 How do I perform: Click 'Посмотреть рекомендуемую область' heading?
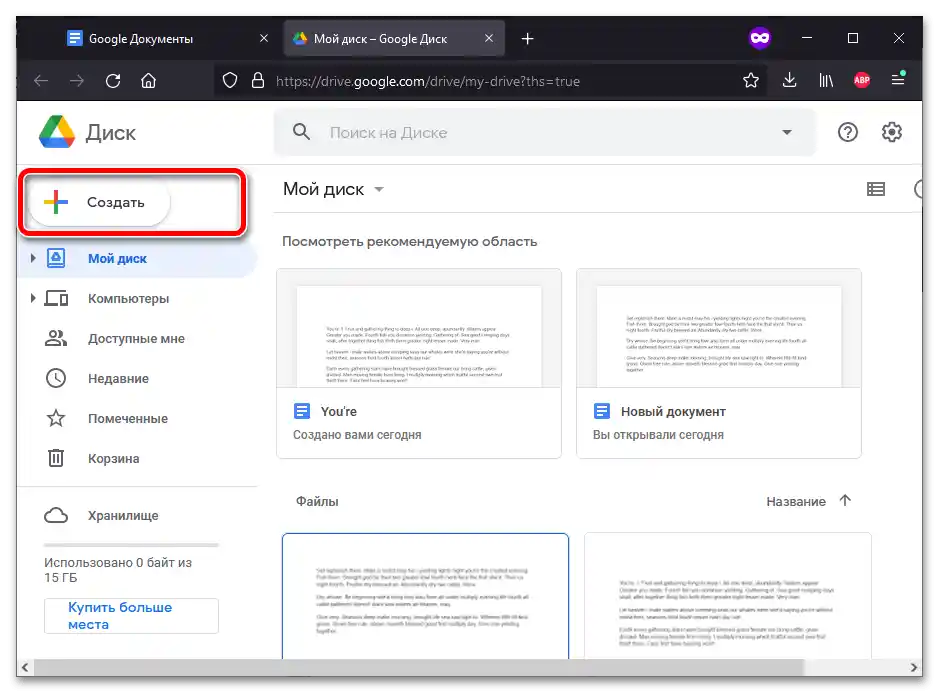point(410,241)
